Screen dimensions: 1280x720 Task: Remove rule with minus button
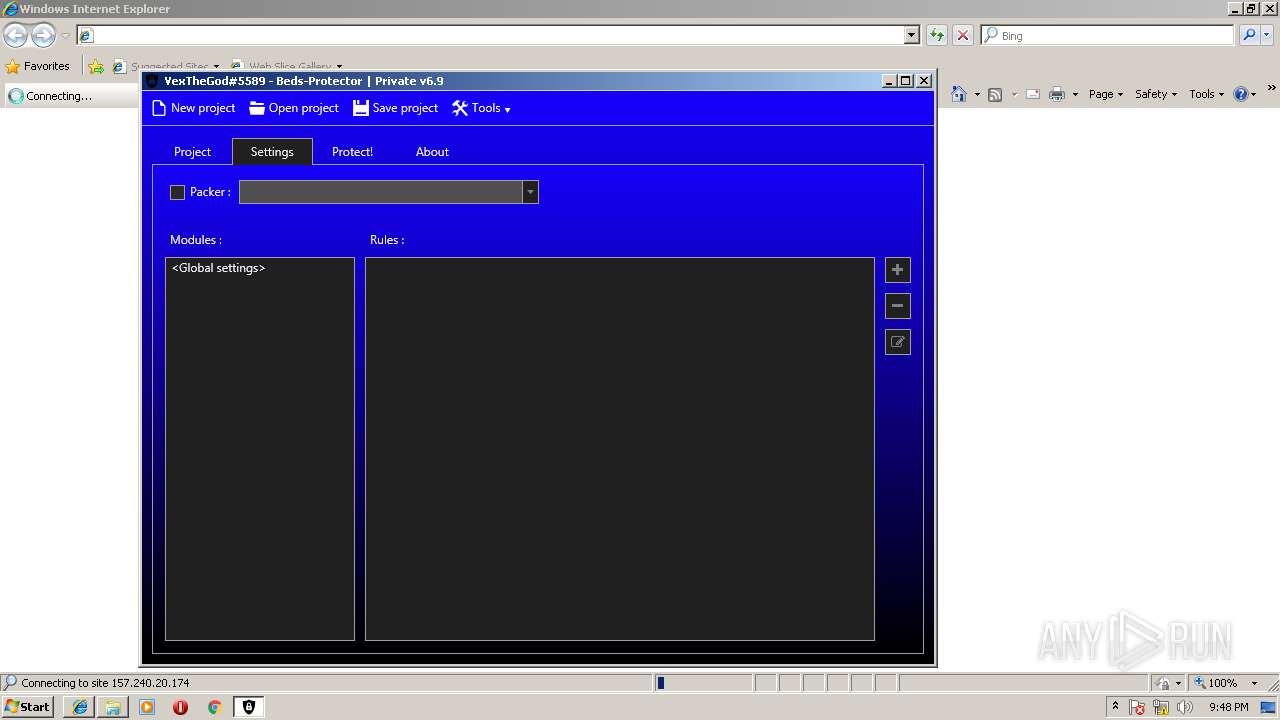point(898,306)
